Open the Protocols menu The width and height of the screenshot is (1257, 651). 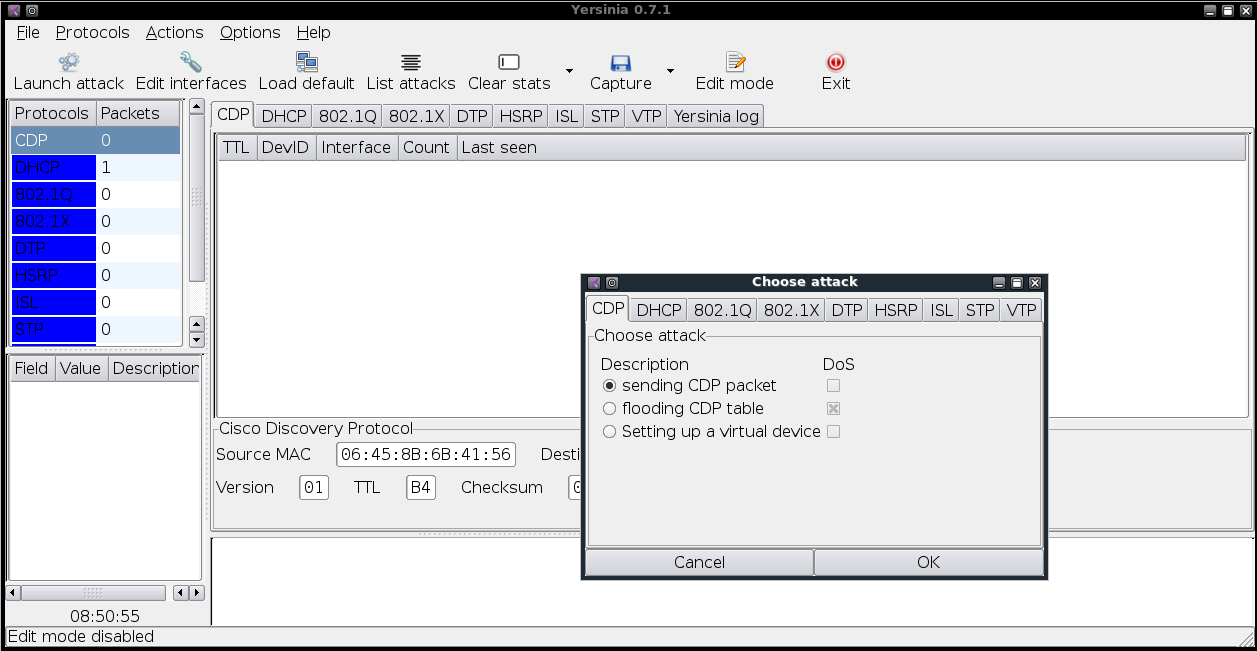coord(92,32)
